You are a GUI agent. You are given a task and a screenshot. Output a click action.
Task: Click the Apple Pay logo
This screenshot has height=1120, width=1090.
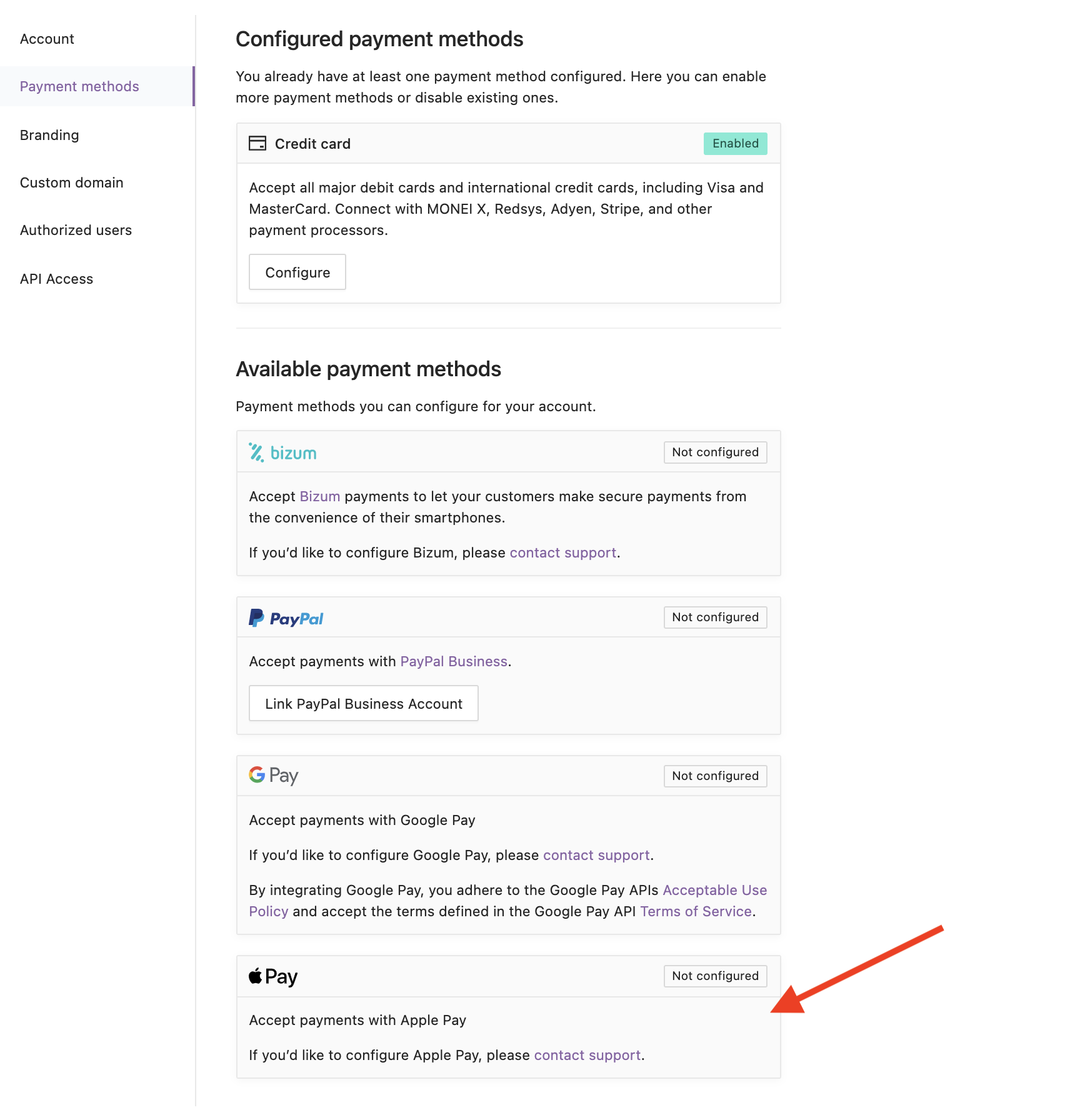tap(273, 976)
